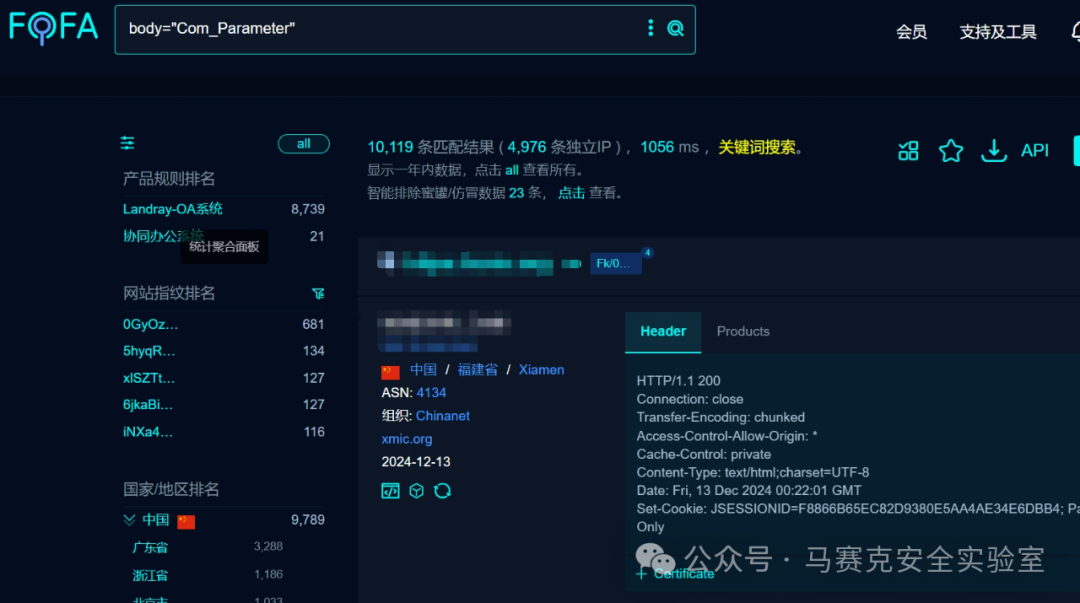Open the FOFA logo home link
Viewport: 1080px width, 603px height.
pos(53,28)
